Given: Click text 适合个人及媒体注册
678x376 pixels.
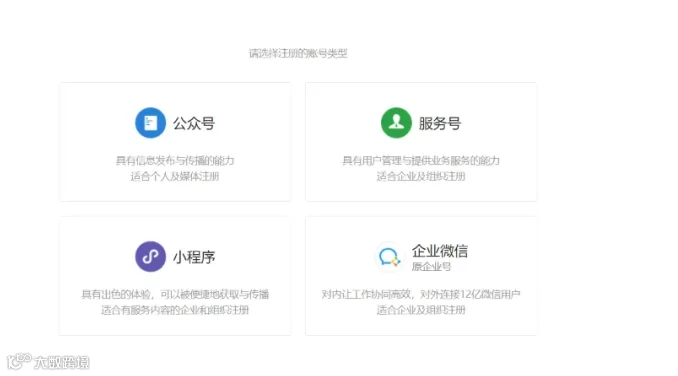Looking at the screenshot, I should tap(175, 176).
